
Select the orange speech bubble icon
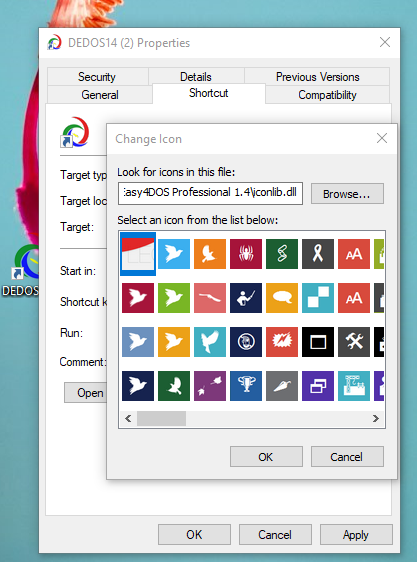tap(282, 297)
